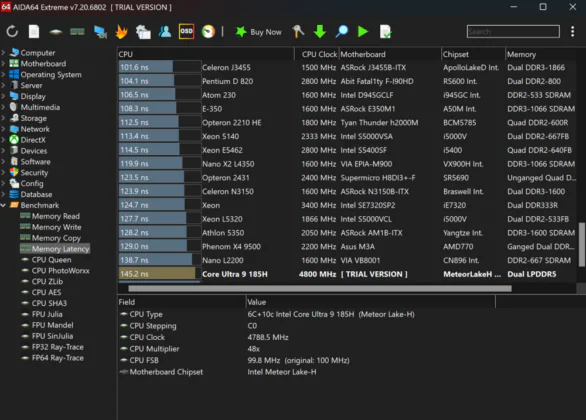Open Memory Write benchmark
Viewport: 586px width, 420px height.
(56, 227)
